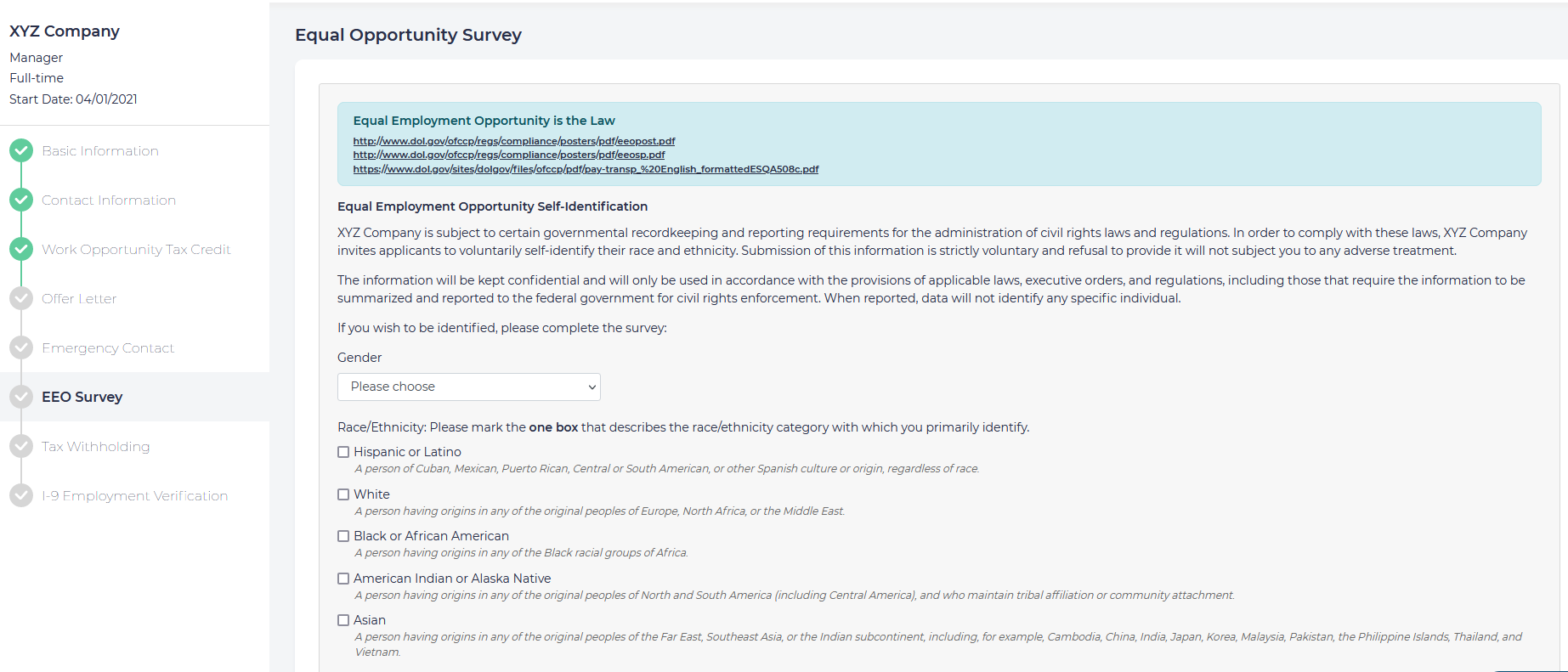Tick the White race checkbox
Image resolution: width=1568 pixels, height=672 pixels.
(343, 494)
